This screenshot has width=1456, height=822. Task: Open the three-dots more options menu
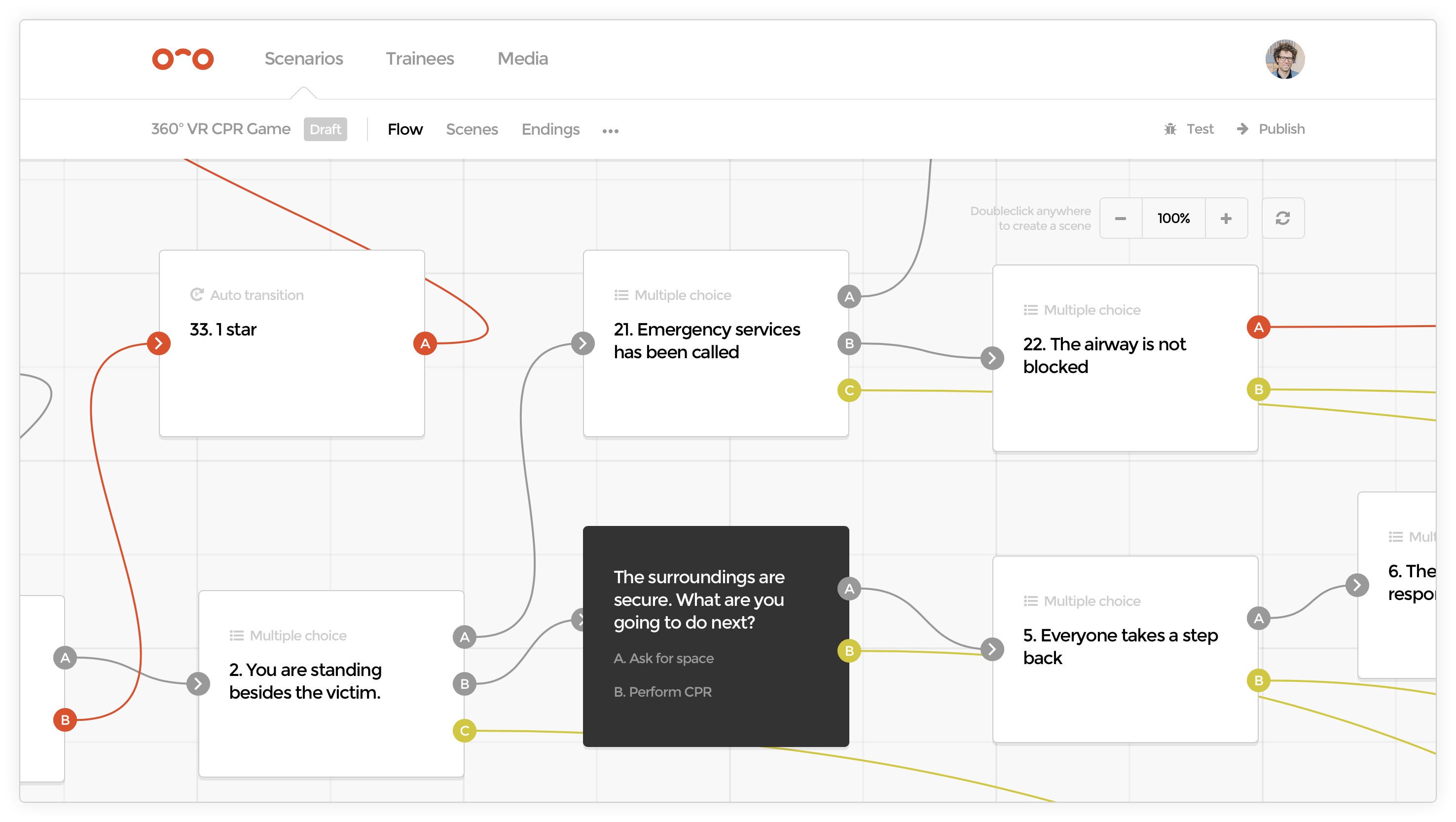pyautogui.click(x=610, y=131)
